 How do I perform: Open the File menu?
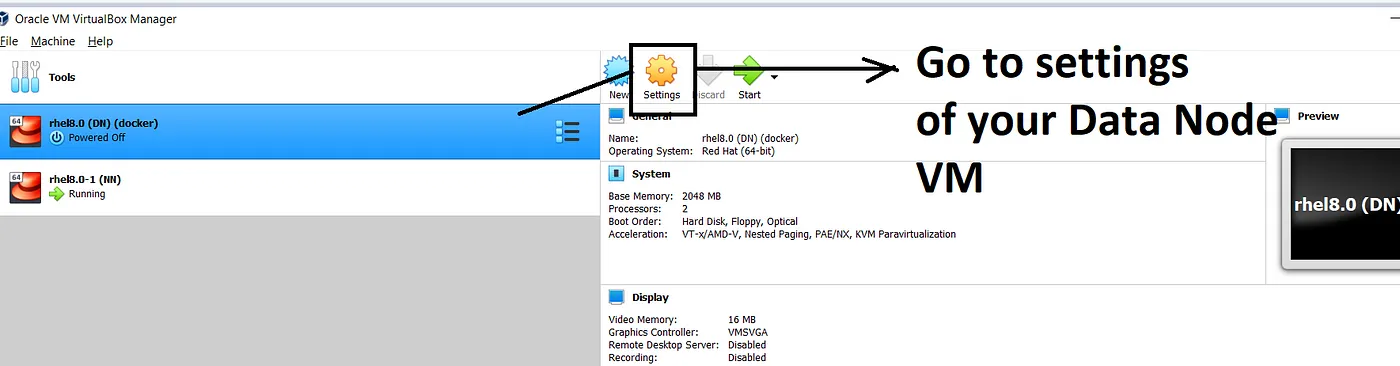[x=9, y=41]
